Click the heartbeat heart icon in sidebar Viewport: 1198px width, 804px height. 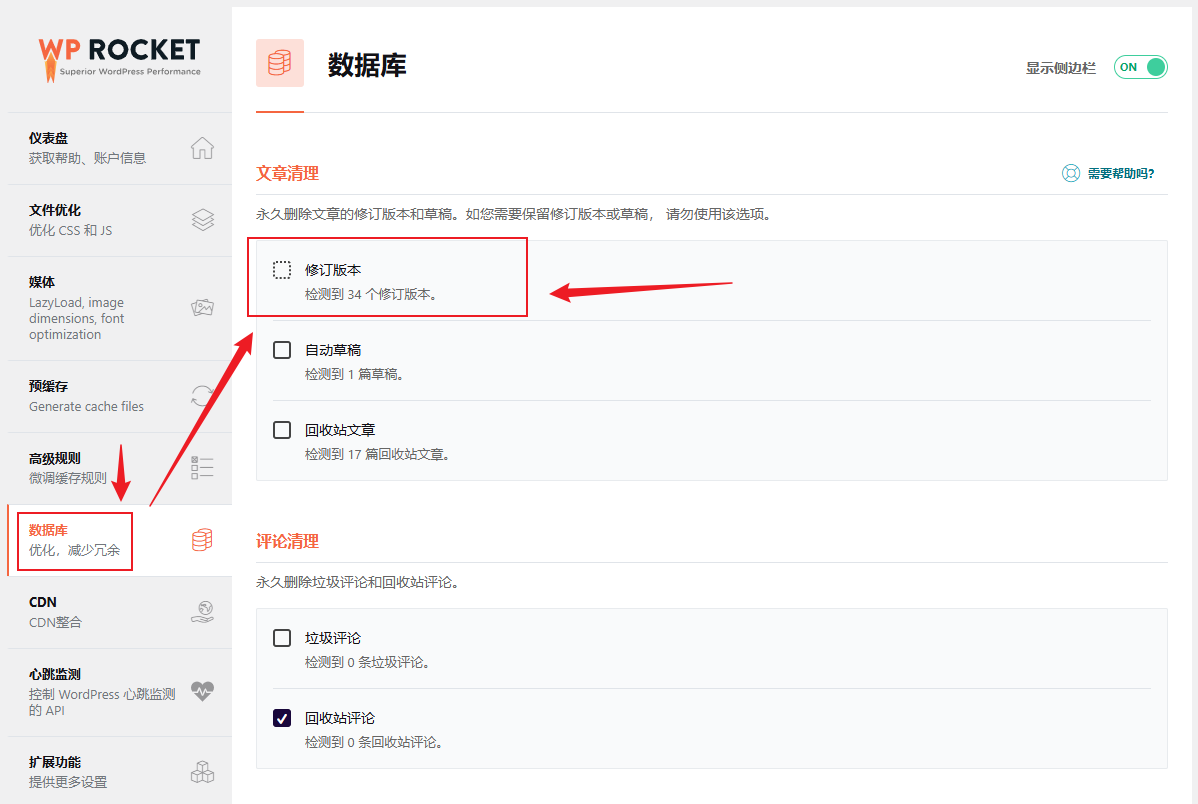(202, 691)
